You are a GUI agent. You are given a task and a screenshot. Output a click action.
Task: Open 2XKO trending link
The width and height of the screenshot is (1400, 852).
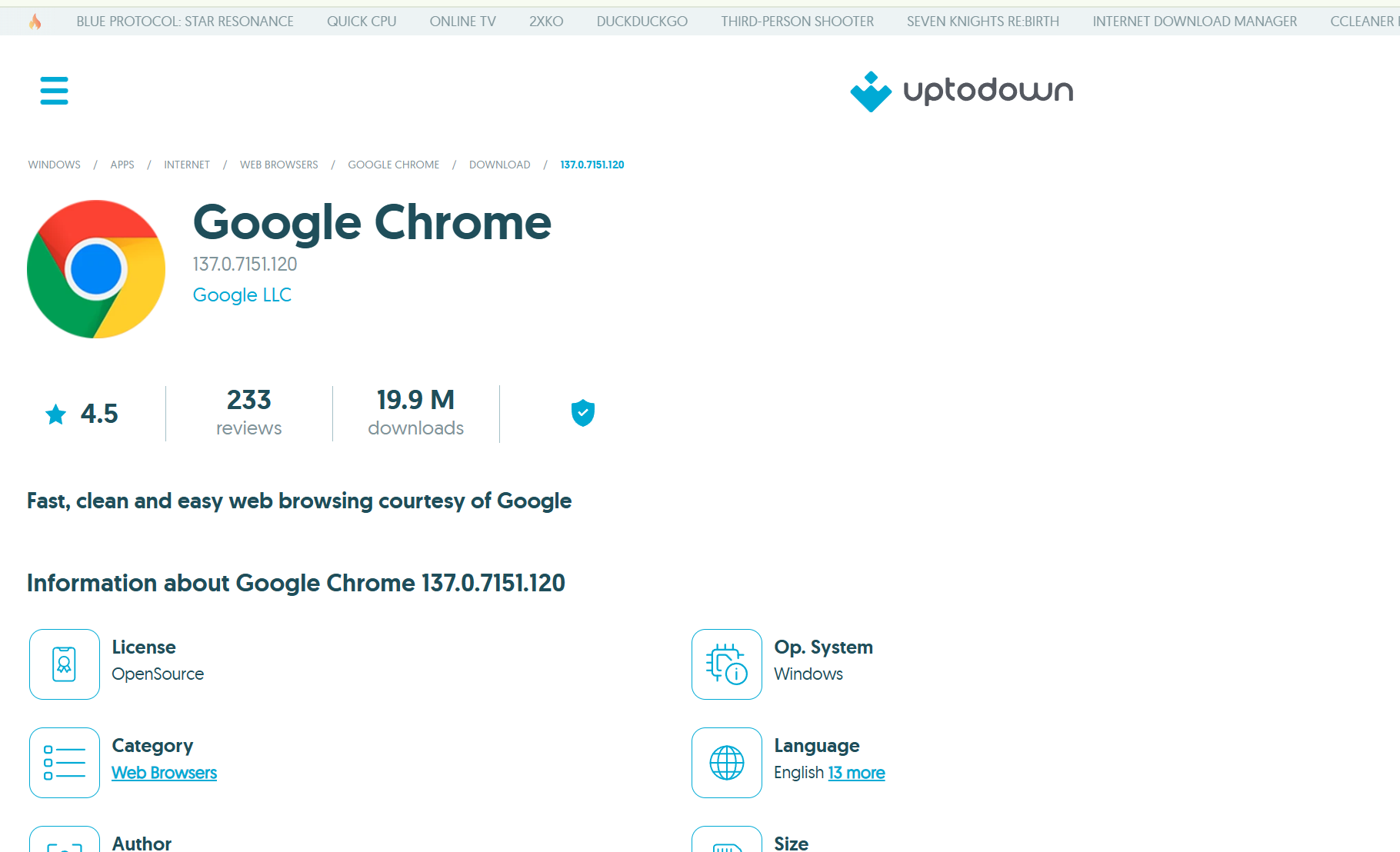[546, 22]
